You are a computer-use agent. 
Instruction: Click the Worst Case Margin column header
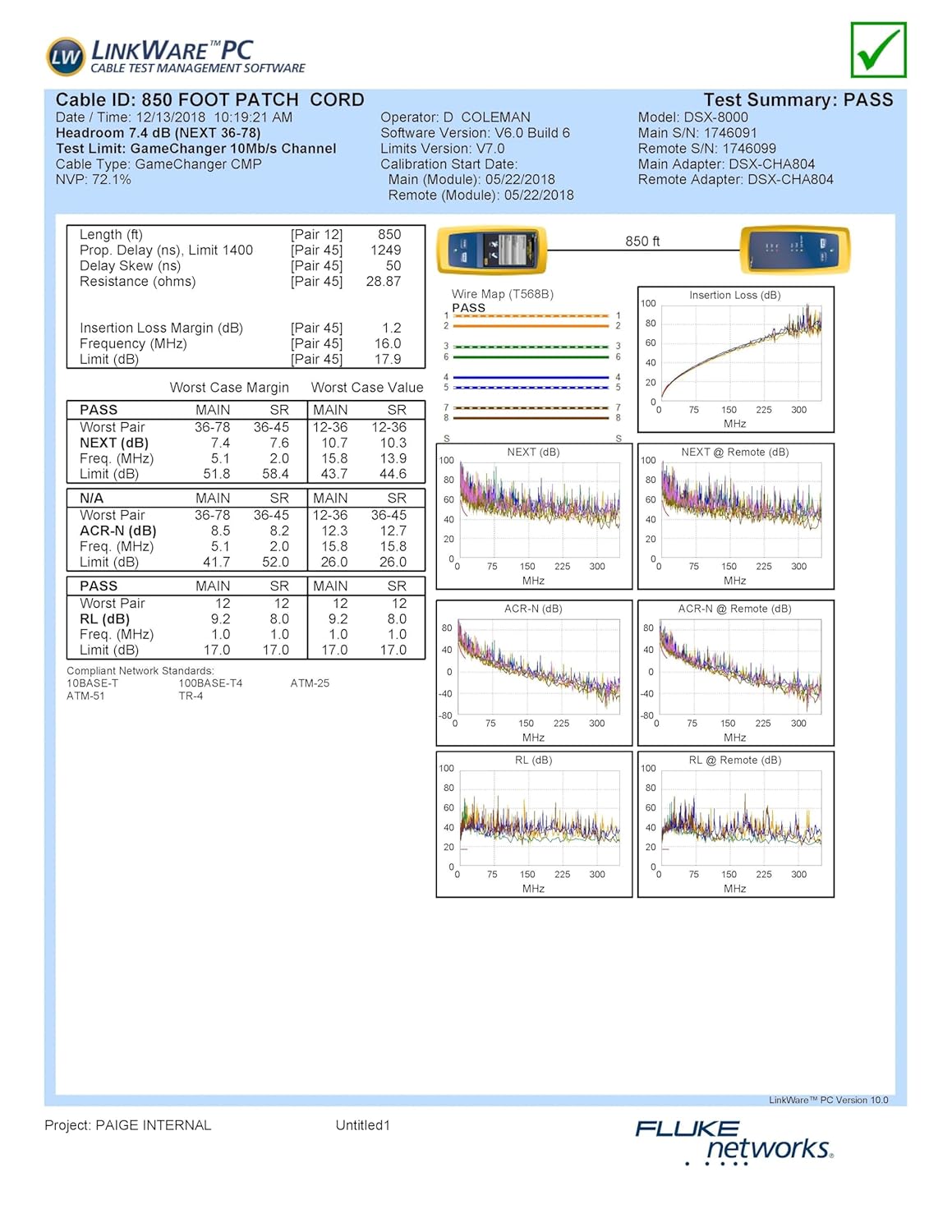pyautogui.click(x=229, y=388)
